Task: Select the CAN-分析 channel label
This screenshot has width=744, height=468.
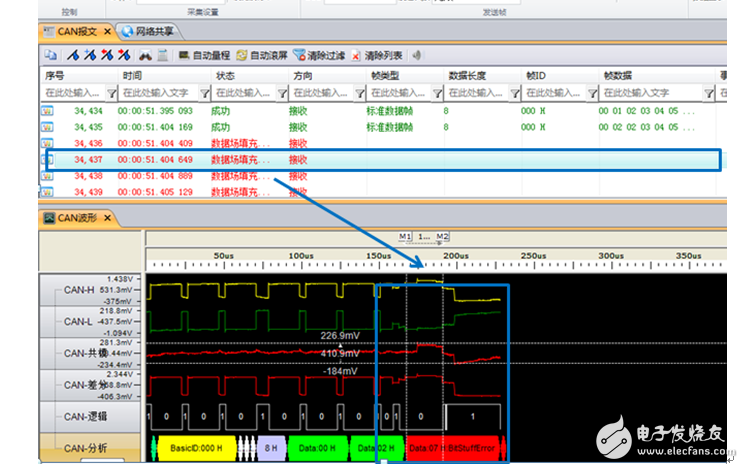Action: [x=85, y=448]
